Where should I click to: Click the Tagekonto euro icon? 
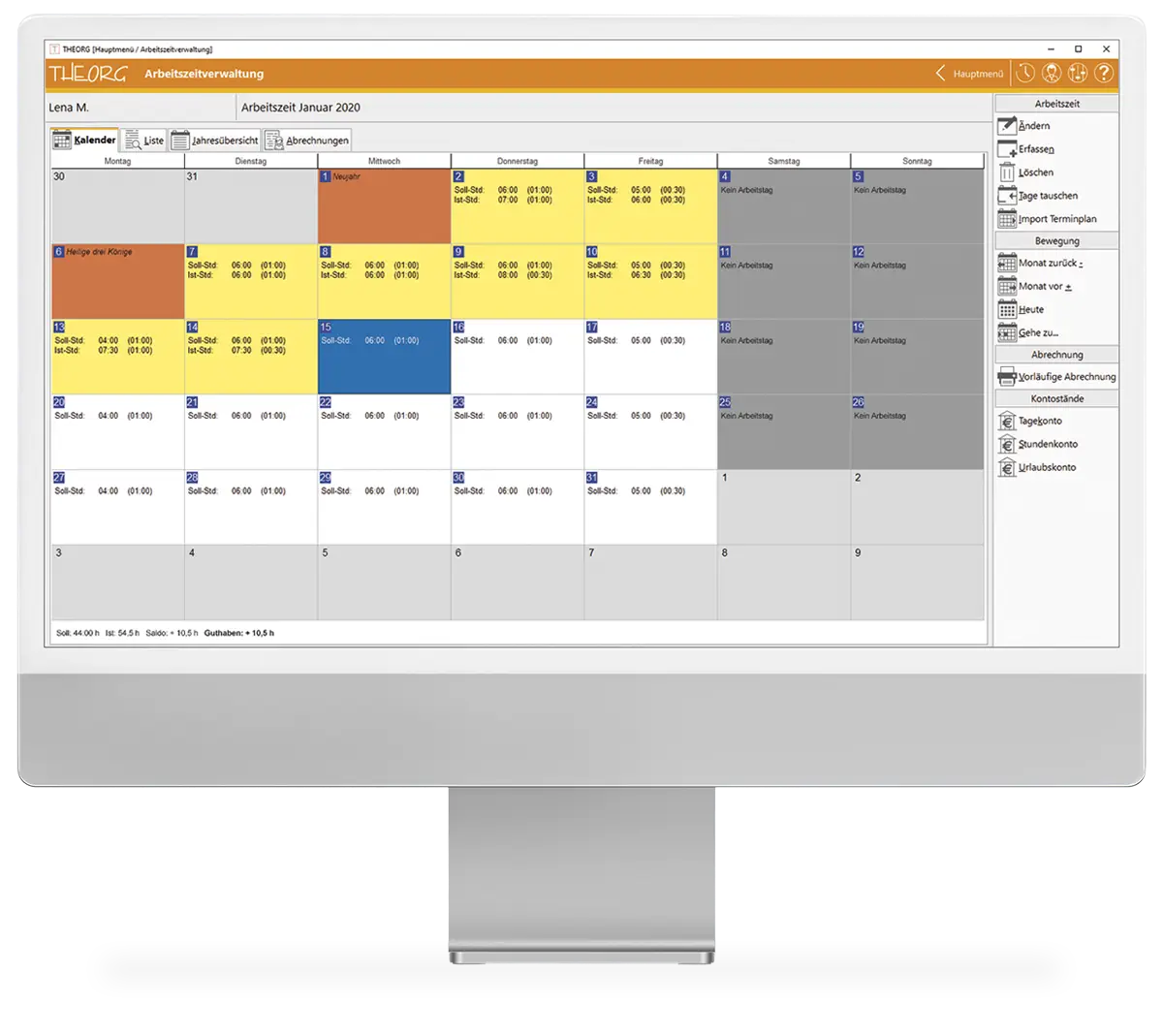coord(1007,422)
